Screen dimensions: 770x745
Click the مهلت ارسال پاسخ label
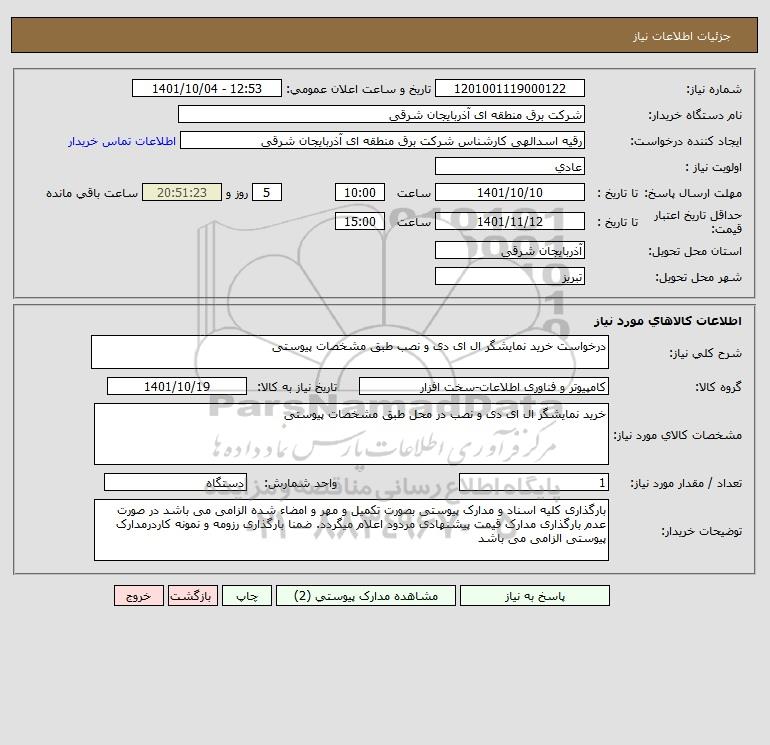tap(693, 193)
